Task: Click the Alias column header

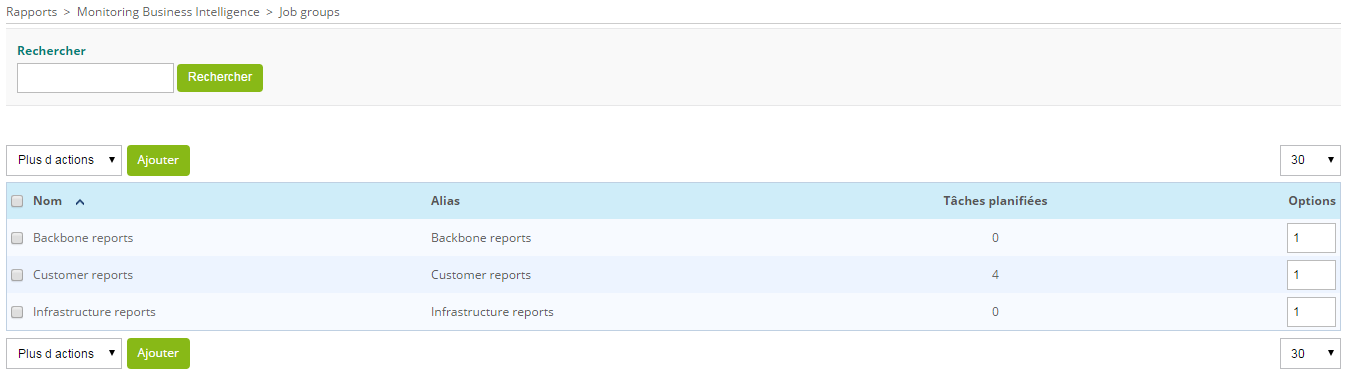Action: tap(445, 201)
